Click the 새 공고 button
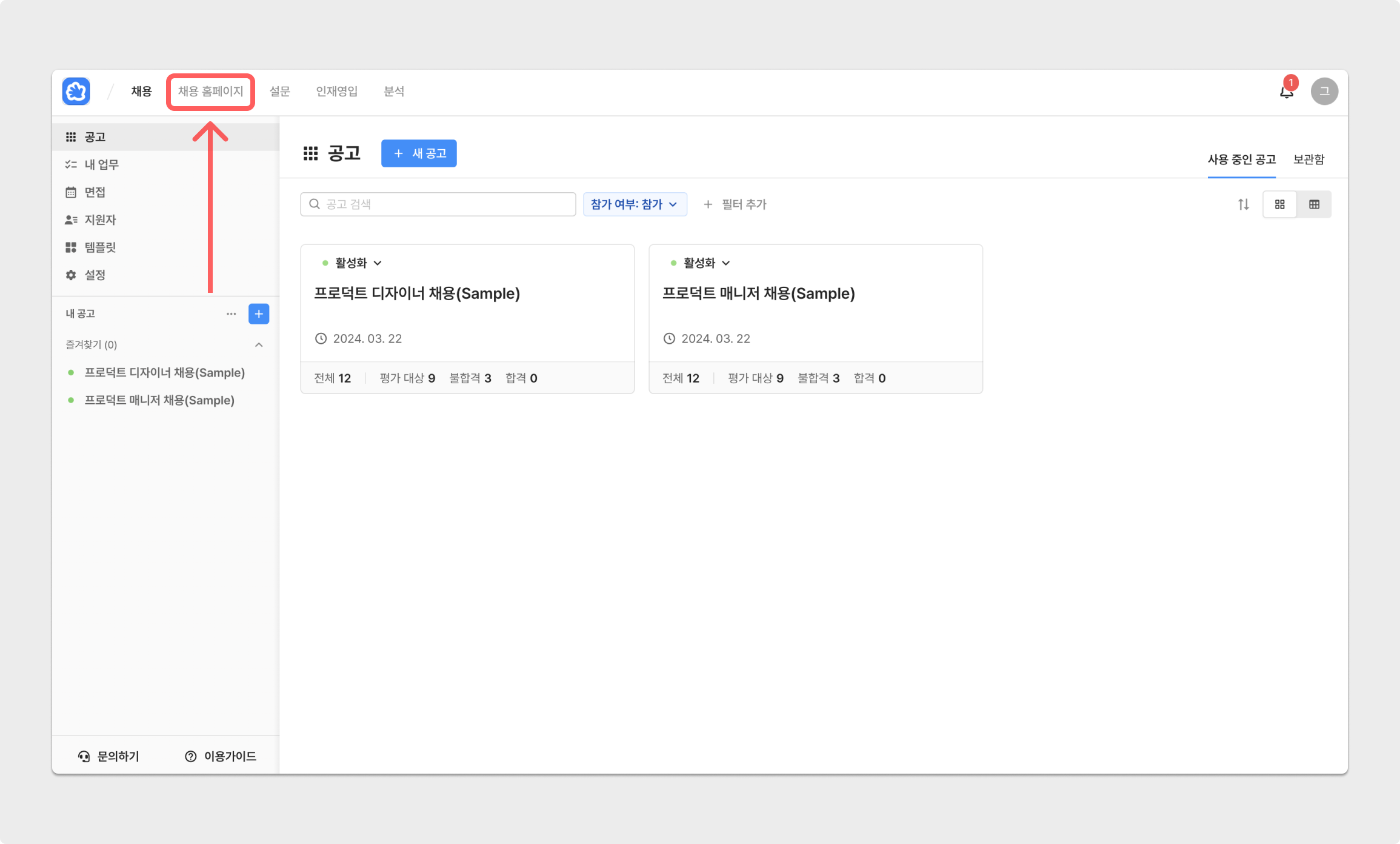 coord(419,153)
